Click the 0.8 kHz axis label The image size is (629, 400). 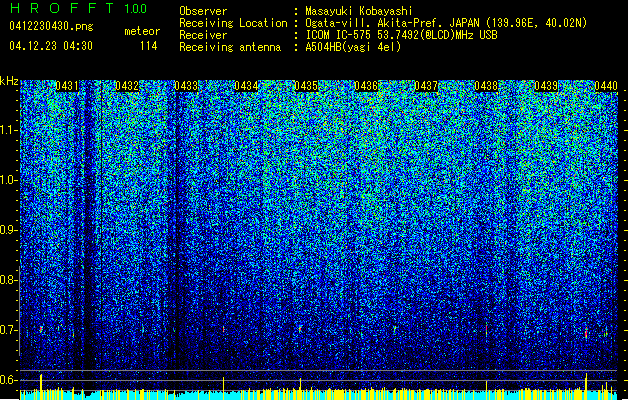[9, 280]
